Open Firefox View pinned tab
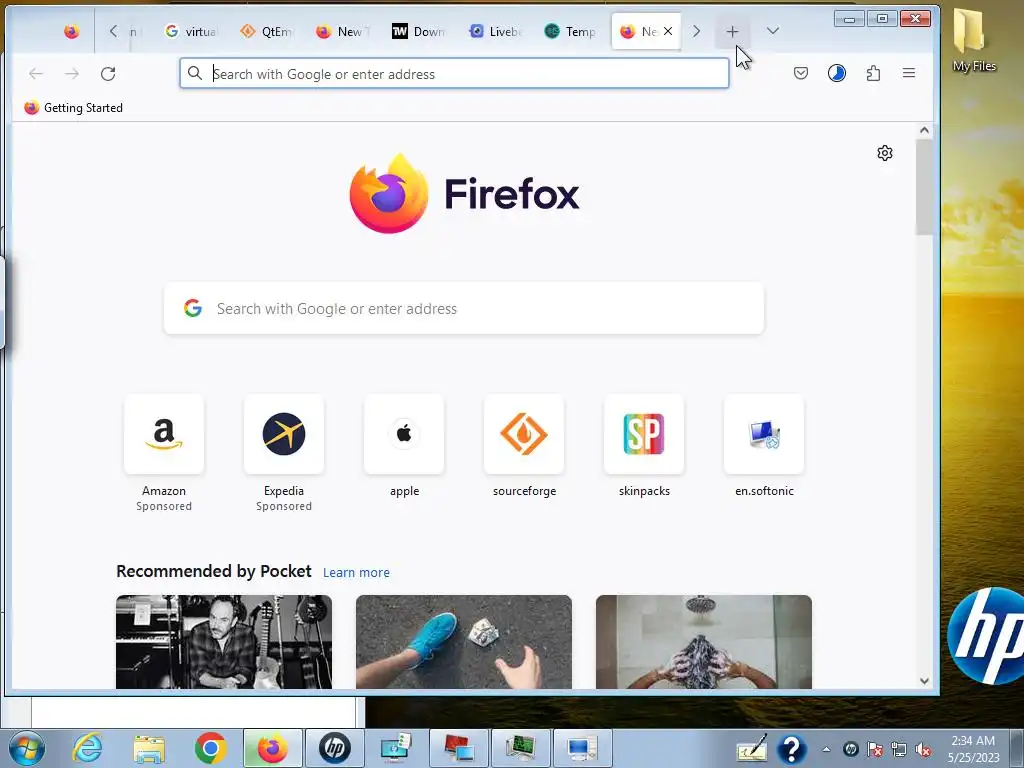The image size is (1024, 768). click(72, 31)
